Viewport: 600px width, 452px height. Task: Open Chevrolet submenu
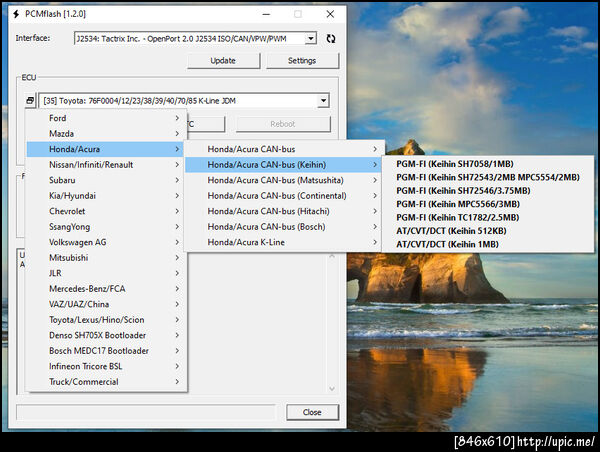click(x=106, y=211)
